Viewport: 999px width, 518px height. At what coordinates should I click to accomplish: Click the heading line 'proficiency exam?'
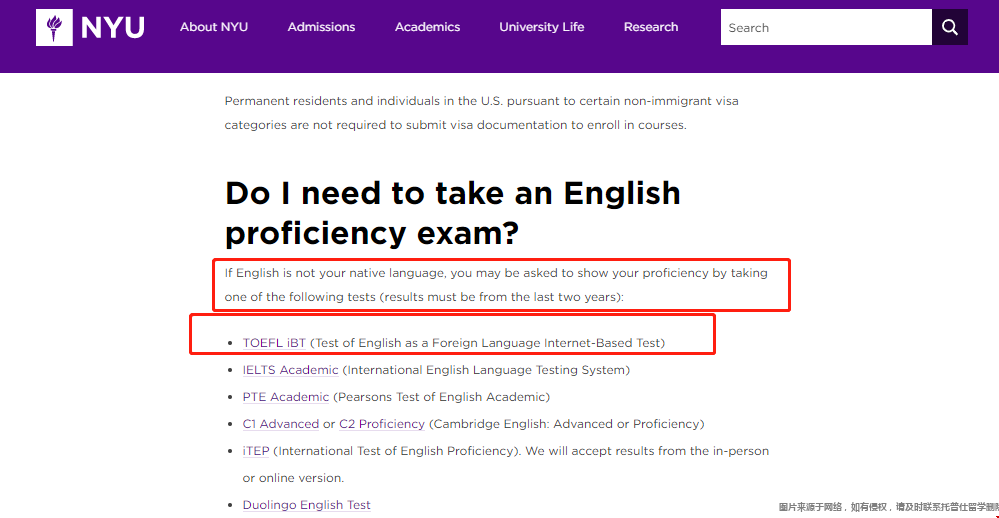click(372, 233)
